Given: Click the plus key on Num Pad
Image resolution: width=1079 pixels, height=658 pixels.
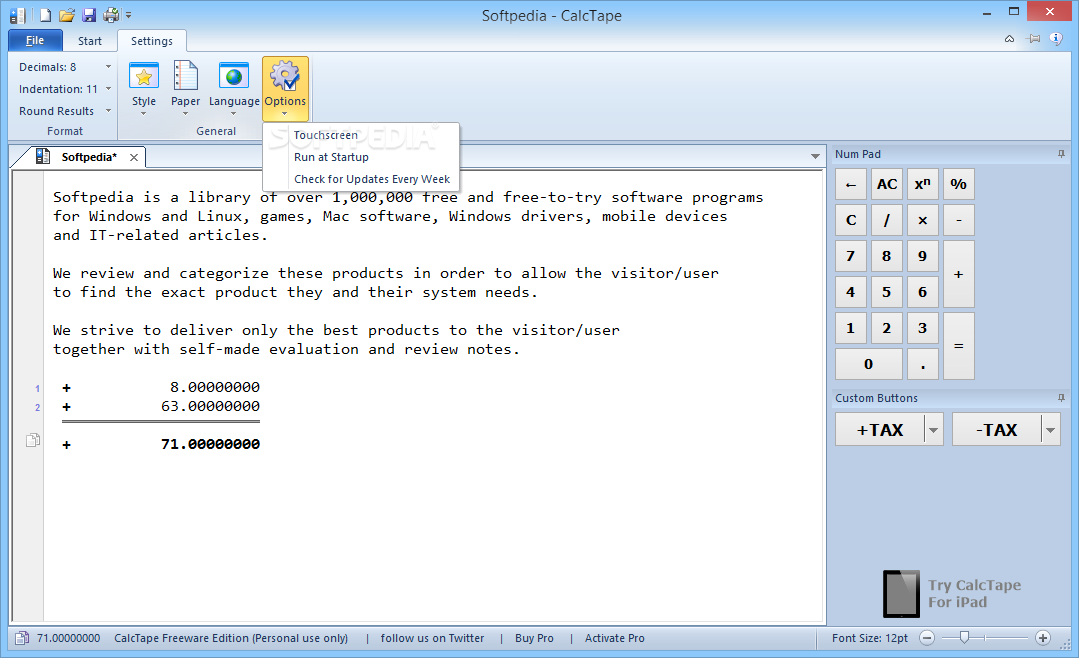Looking at the screenshot, I should tap(959, 274).
